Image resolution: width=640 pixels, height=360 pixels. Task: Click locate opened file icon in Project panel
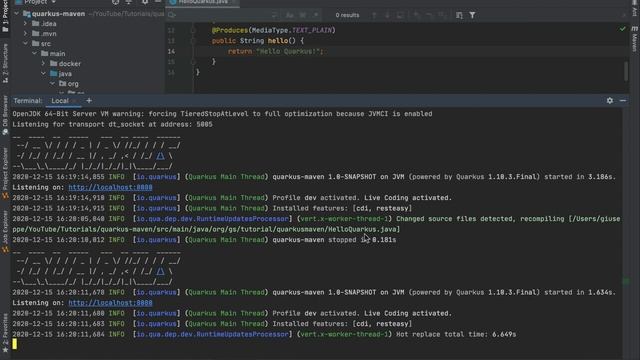point(116,2)
